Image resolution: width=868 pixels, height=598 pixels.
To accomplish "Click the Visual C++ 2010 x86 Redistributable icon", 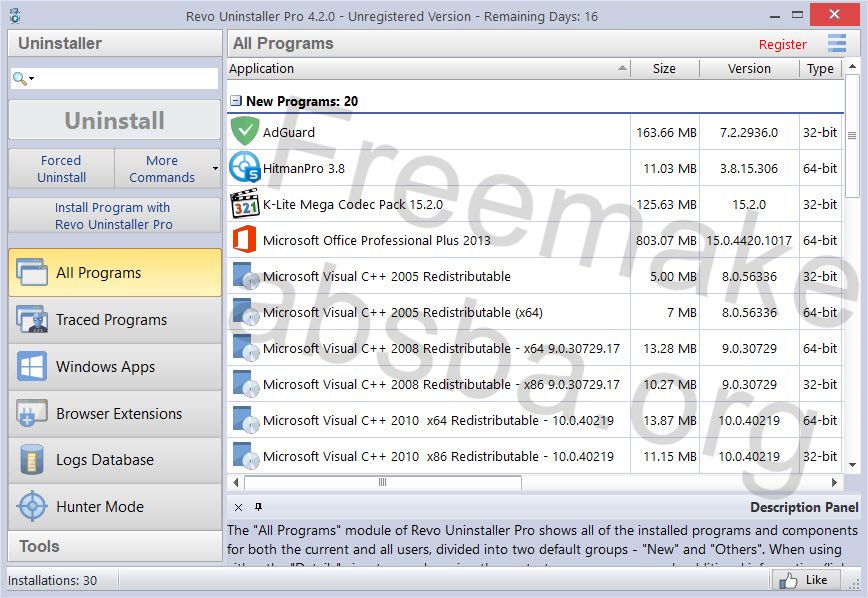I will point(246,456).
